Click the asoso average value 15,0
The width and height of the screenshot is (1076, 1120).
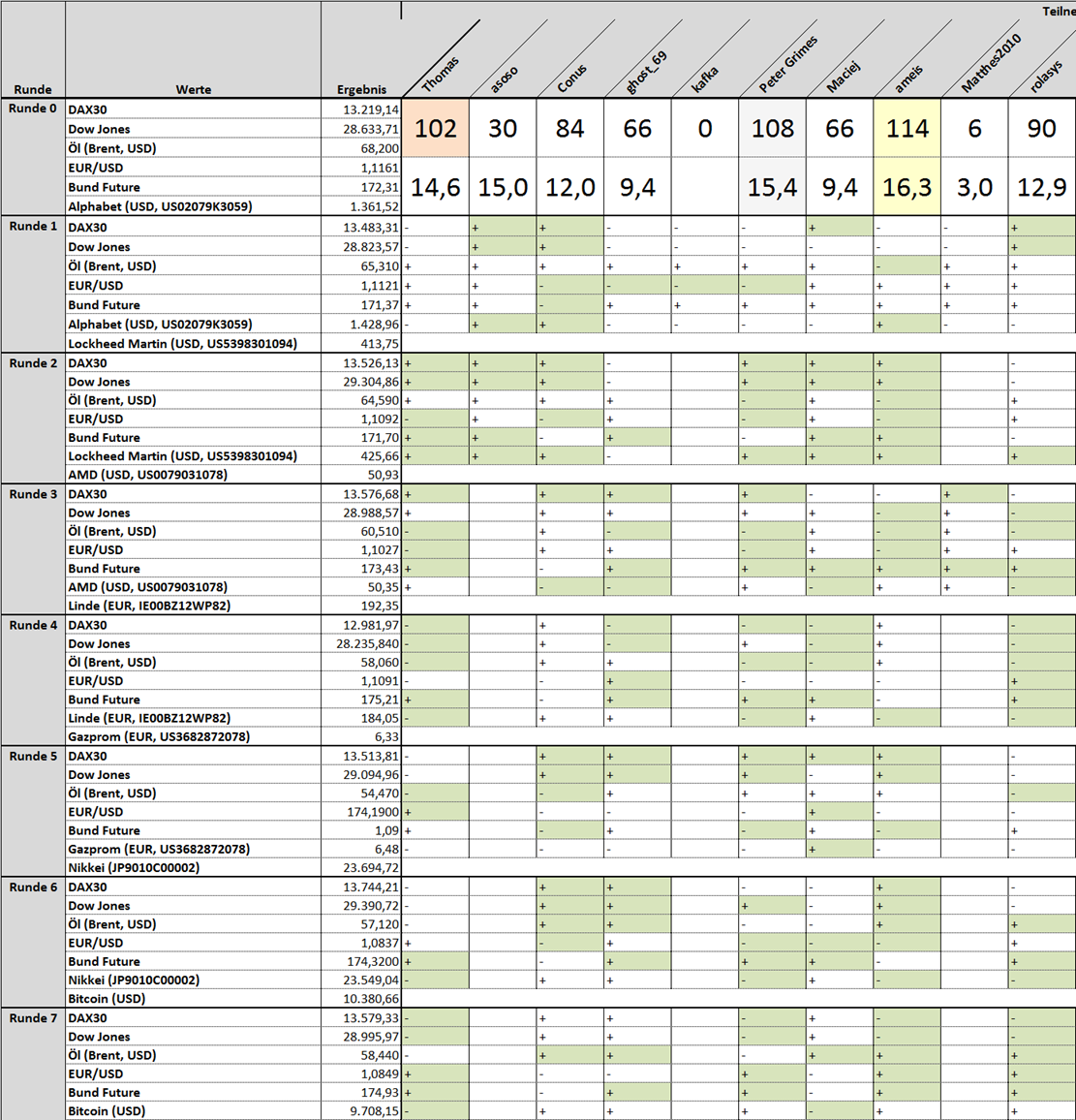(x=503, y=187)
